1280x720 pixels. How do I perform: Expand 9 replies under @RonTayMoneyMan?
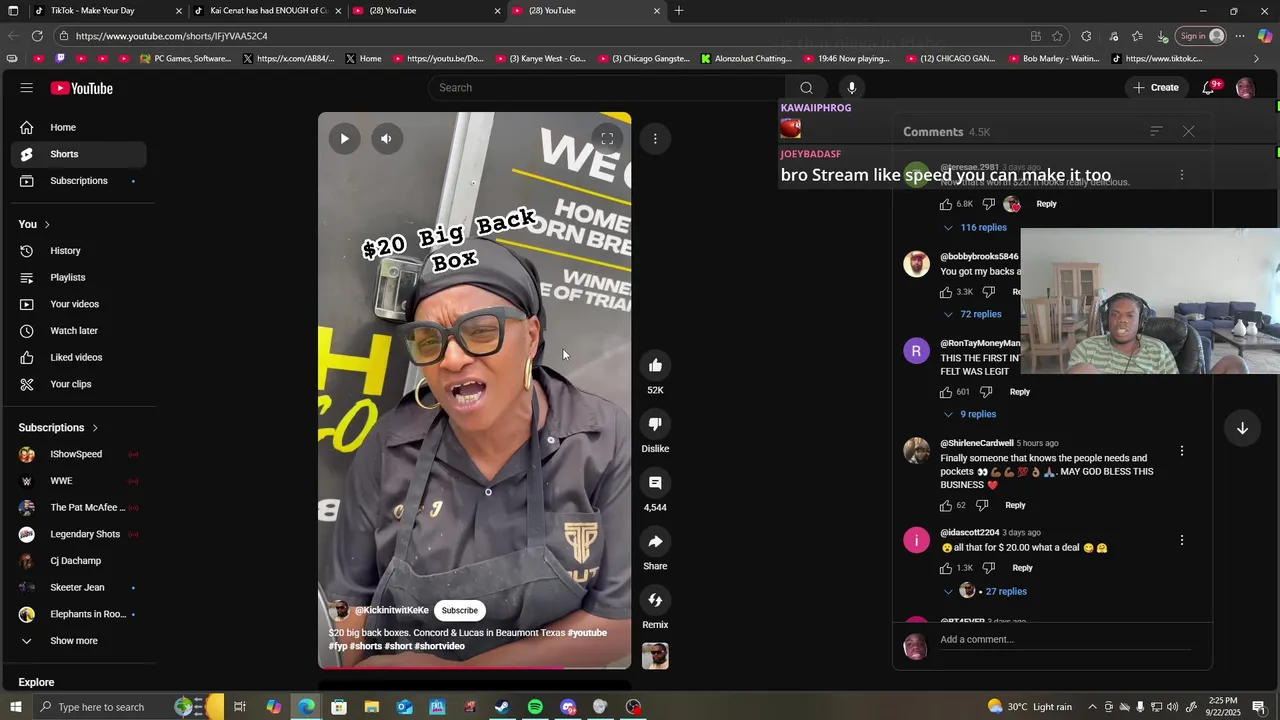(x=970, y=414)
